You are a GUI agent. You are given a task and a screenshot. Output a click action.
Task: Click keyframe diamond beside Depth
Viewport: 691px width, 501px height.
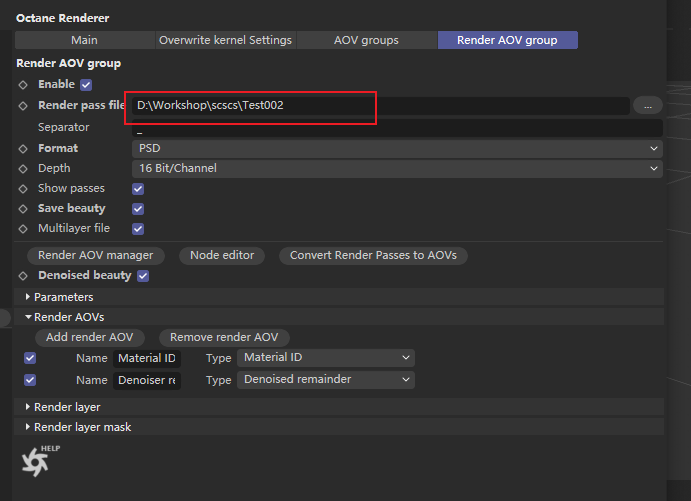(23, 169)
